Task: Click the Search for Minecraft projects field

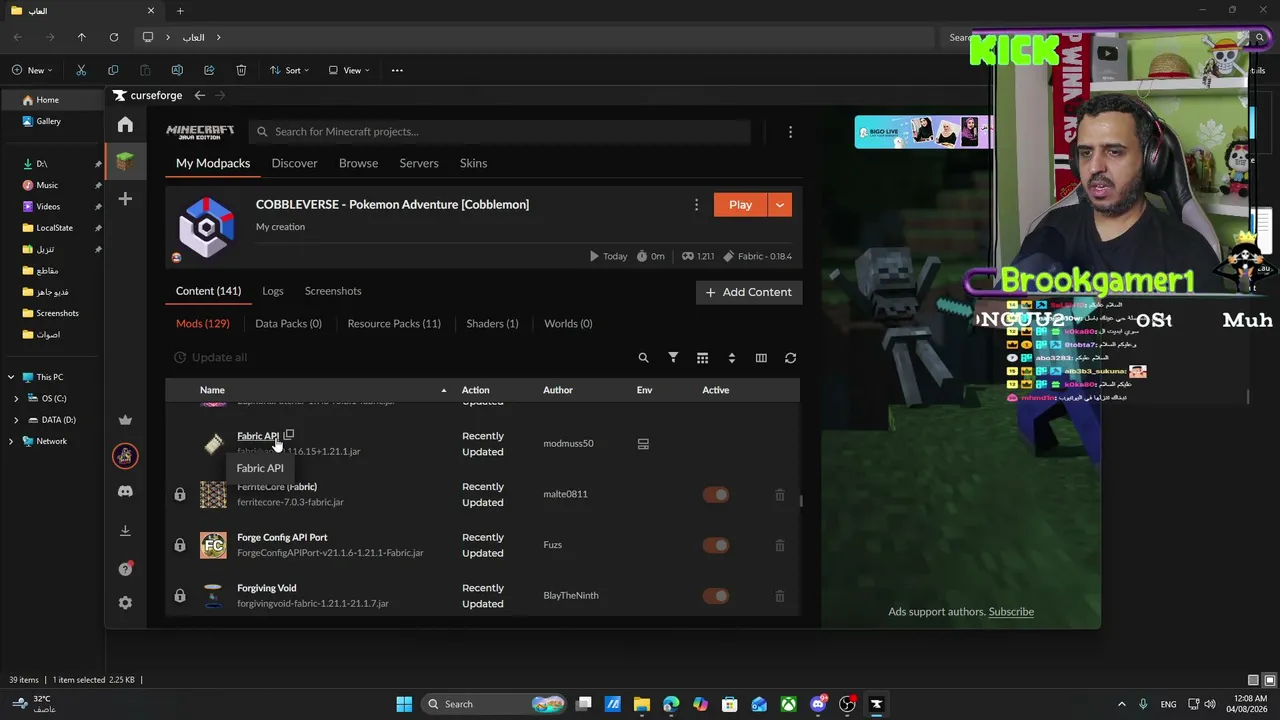Action: (x=499, y=132)
